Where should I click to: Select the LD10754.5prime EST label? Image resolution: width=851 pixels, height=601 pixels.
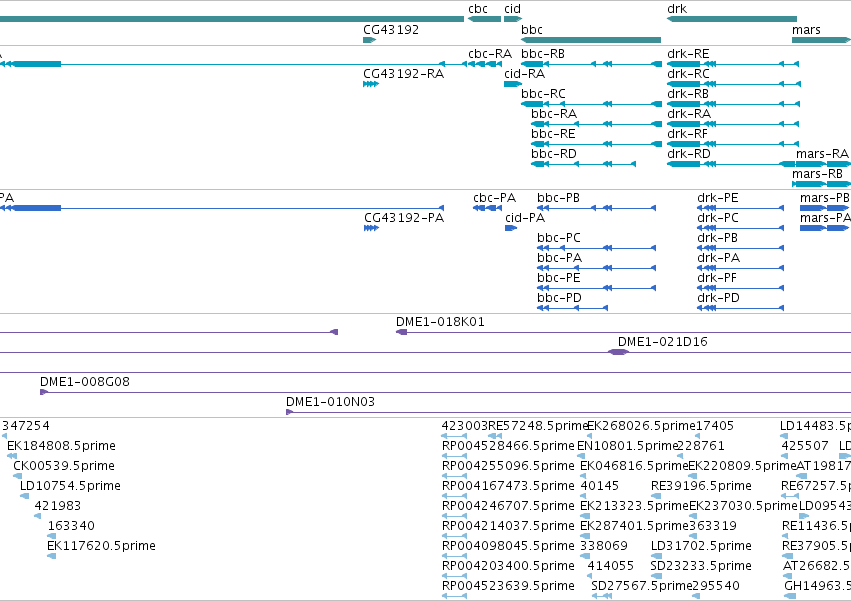click(x=70, y=487)
